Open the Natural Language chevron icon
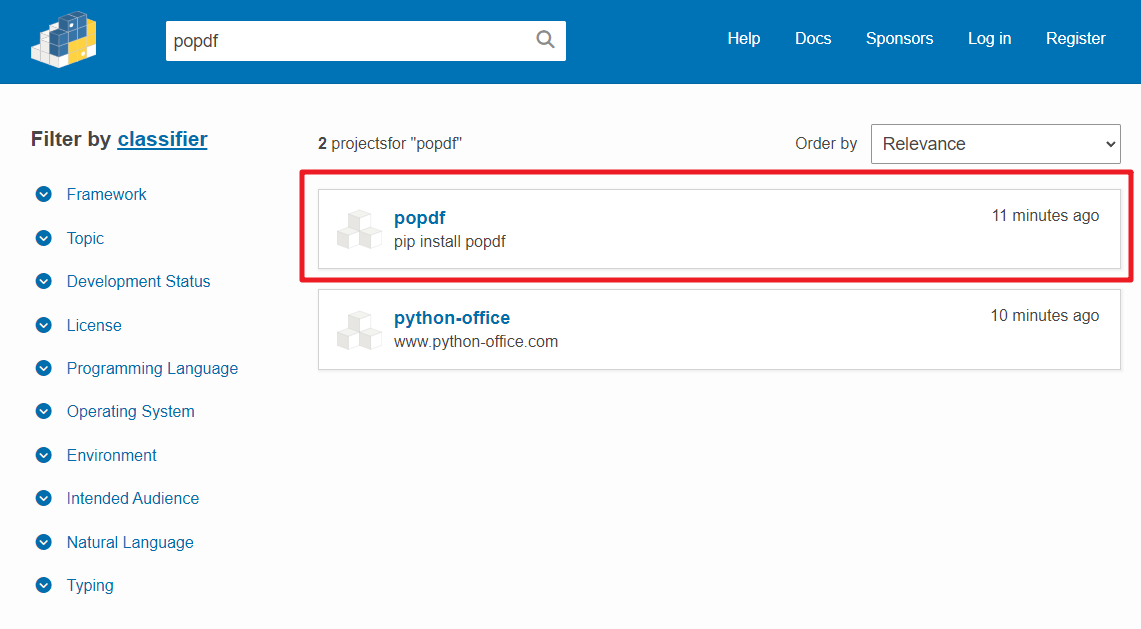1141x629 pixels. [44, 542]
